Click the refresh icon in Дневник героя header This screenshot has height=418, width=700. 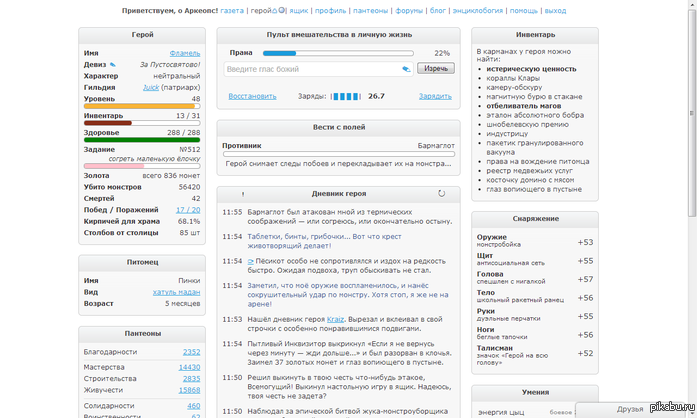tap(442, 193)
